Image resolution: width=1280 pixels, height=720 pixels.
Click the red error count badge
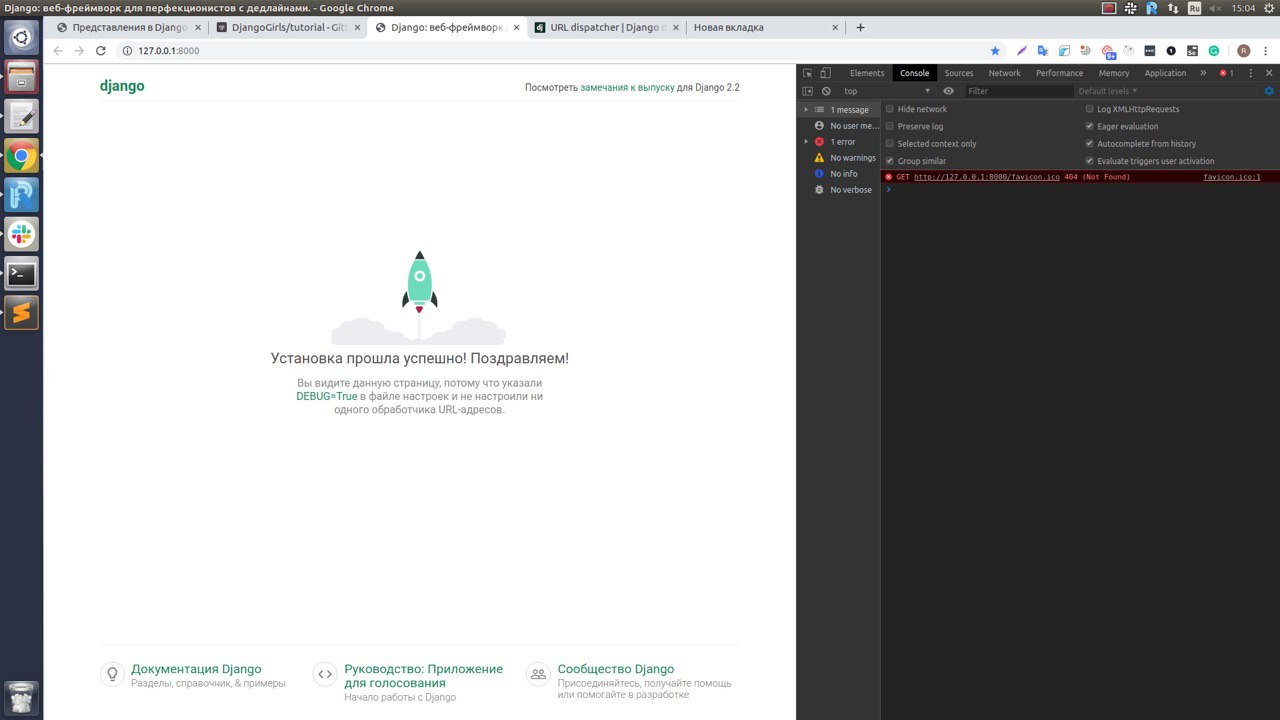coord(1226,73)
